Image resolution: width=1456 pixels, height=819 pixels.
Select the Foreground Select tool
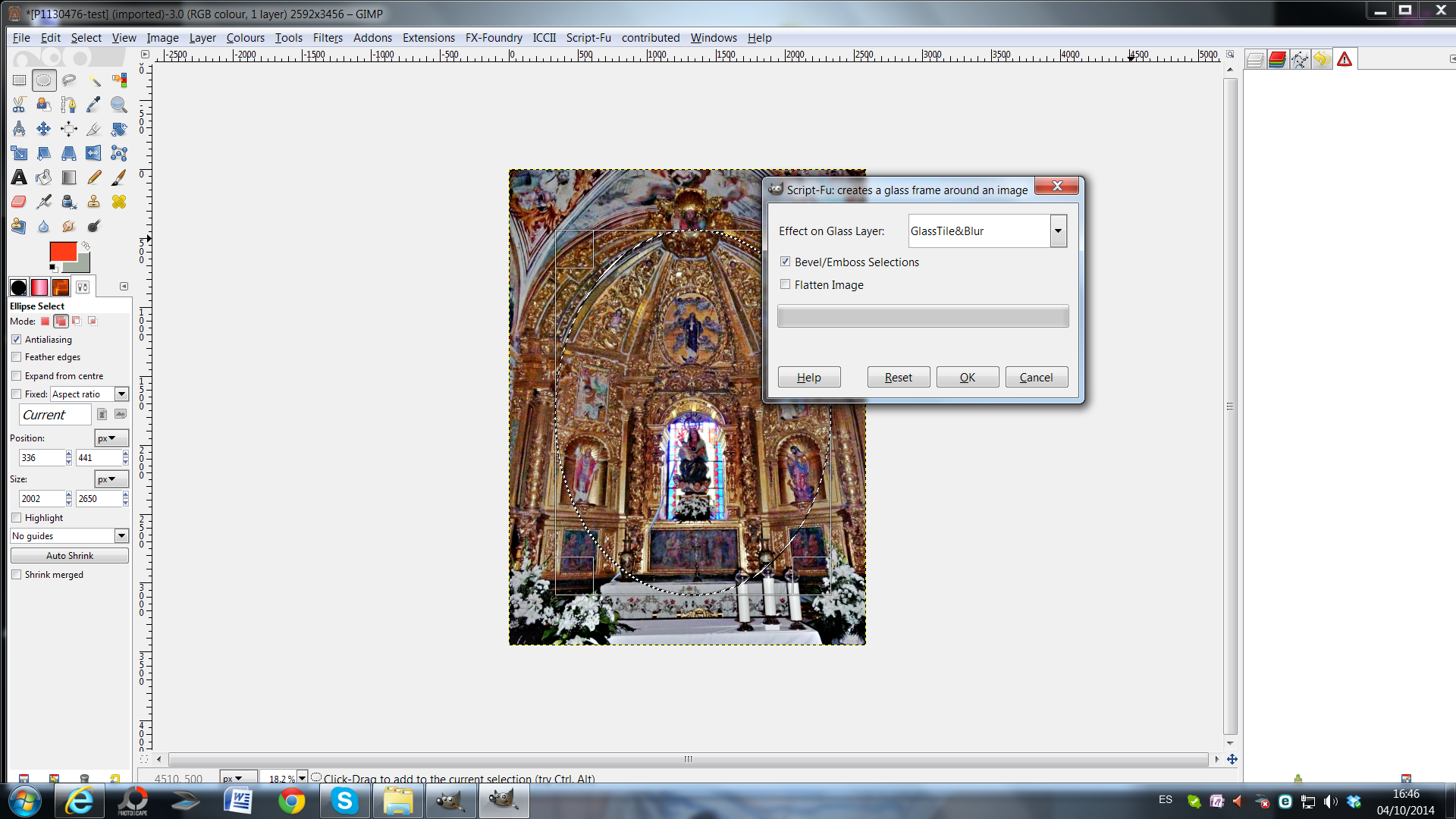(x=44, y=105)
